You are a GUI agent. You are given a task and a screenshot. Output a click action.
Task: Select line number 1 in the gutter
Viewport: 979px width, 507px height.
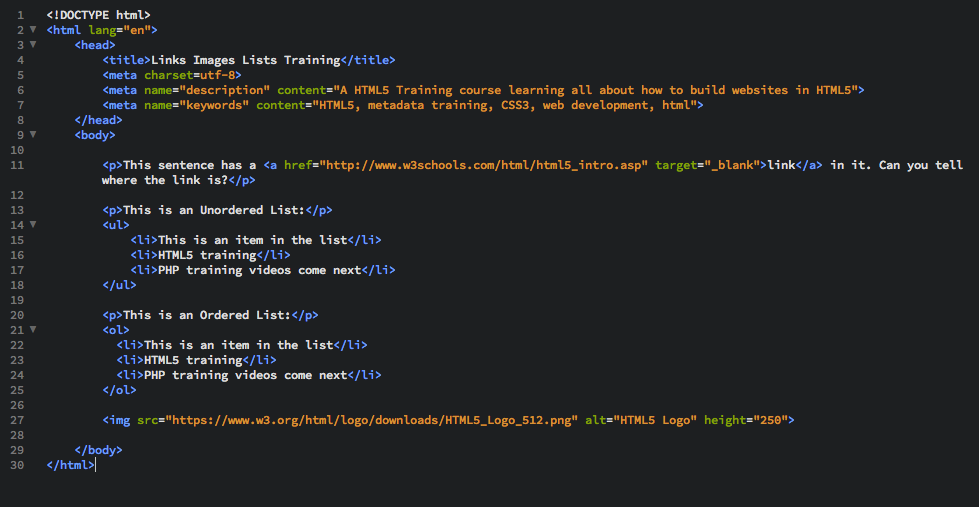click(x=20, y=15)
